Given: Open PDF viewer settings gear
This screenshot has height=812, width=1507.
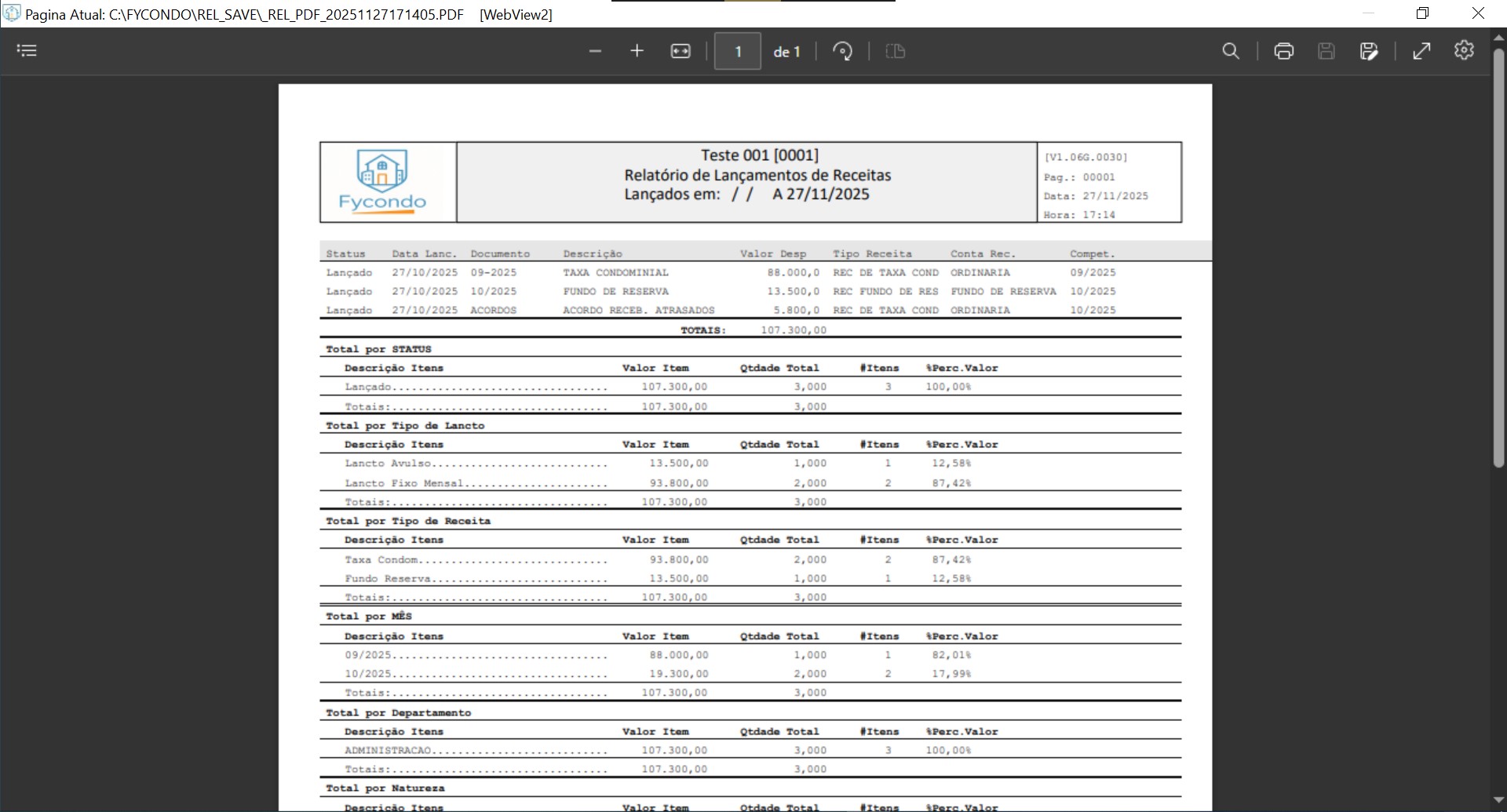Looking at the screenshot, I should pyautogui.click(x=1464, y=50).
